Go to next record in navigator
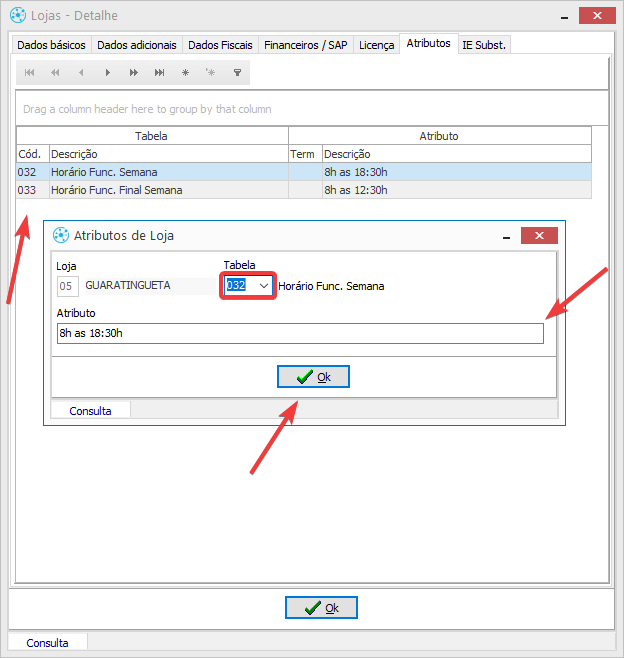 [107, 73]
